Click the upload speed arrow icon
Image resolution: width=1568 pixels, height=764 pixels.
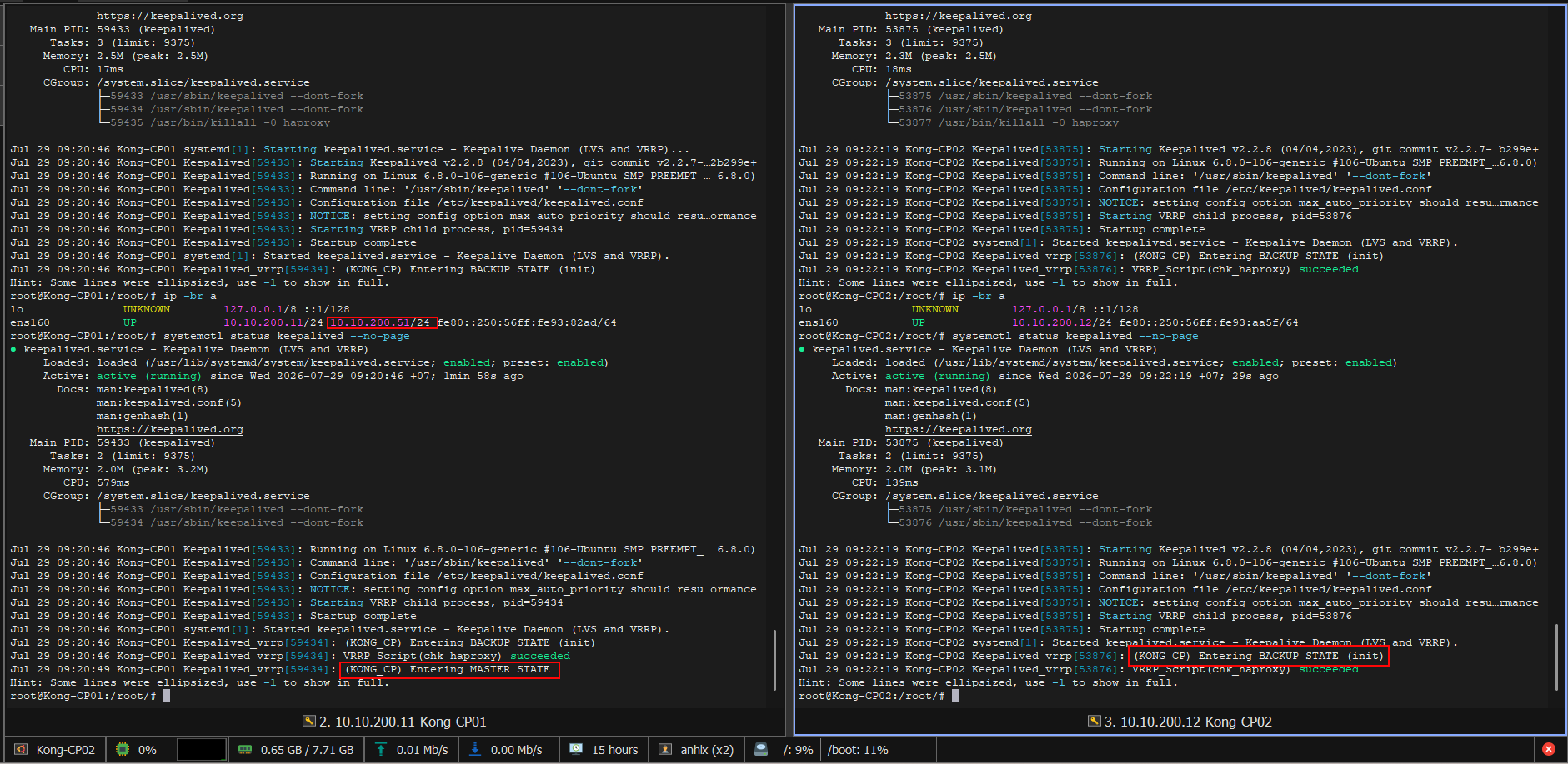381,750
